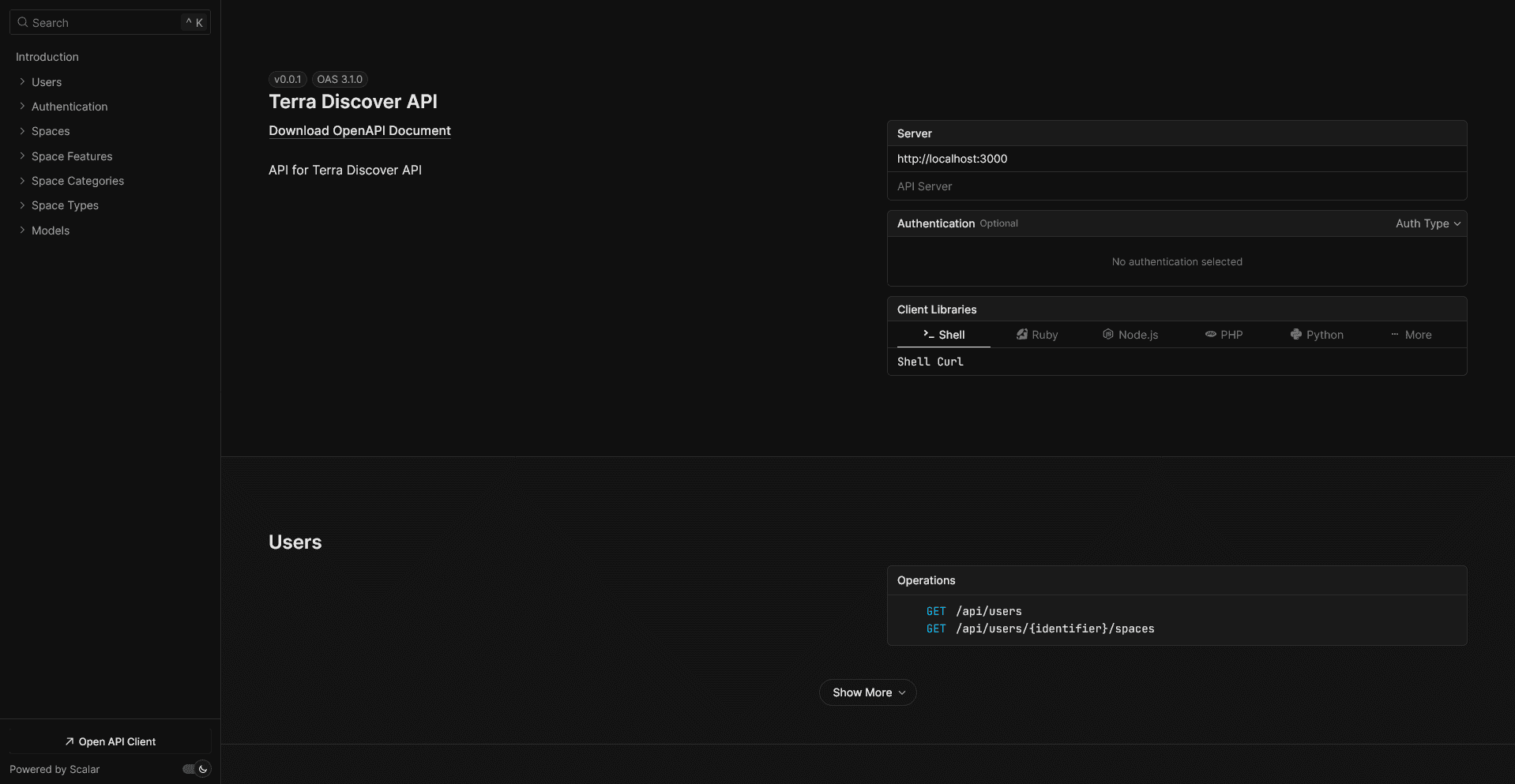Click the search magnifier icon
The height and width of the screenshot is (784, 1515).
coord(23,22)
